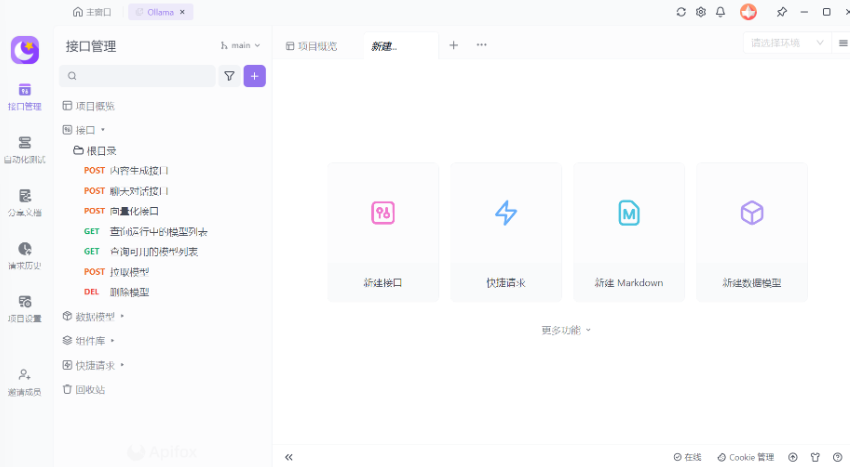Close the Ollama project tab
This screenshot has width=850, height=467.
(x=182, y=12)
